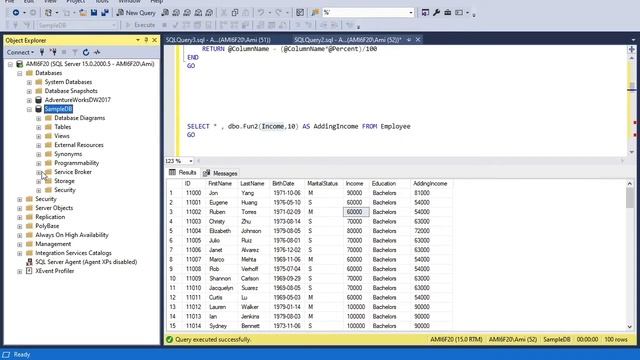The height and width of the screenshot is (360, 640).
Task: Click the results scrollbar down arrow
Action: pos(630,327)
